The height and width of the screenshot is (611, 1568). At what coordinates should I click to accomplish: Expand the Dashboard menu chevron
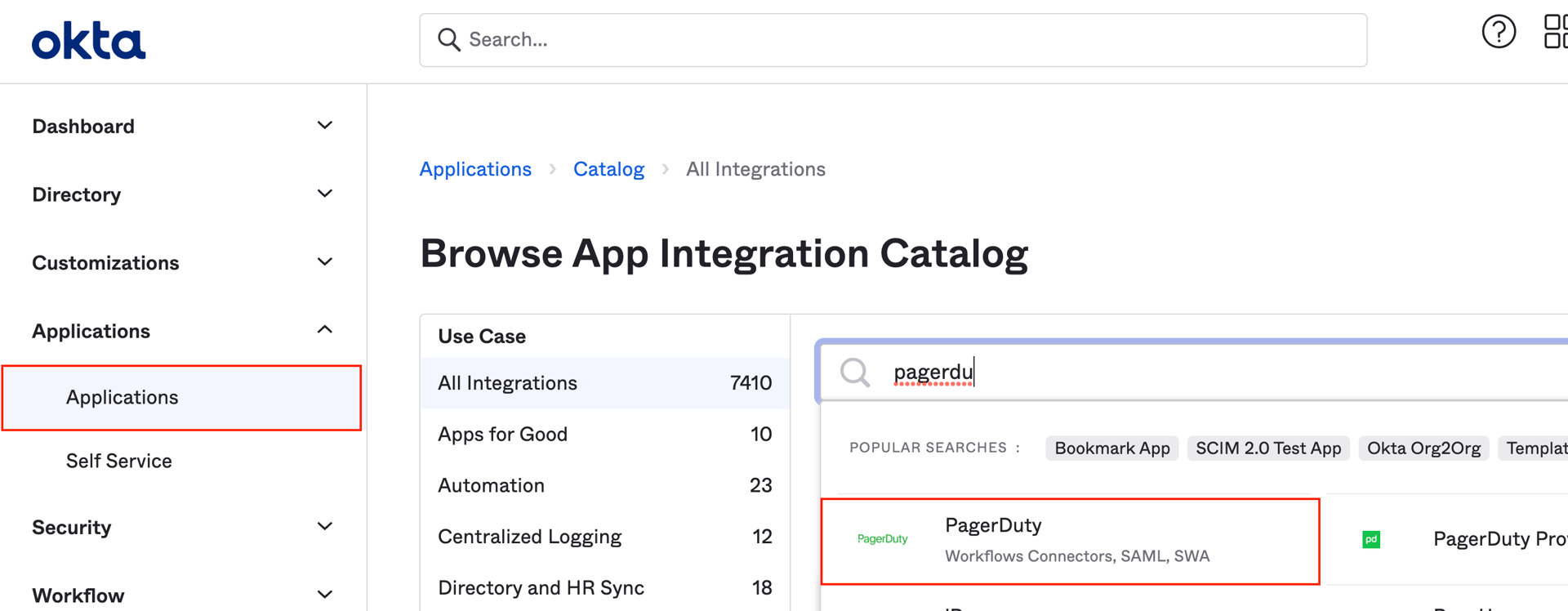coord(324,126)
